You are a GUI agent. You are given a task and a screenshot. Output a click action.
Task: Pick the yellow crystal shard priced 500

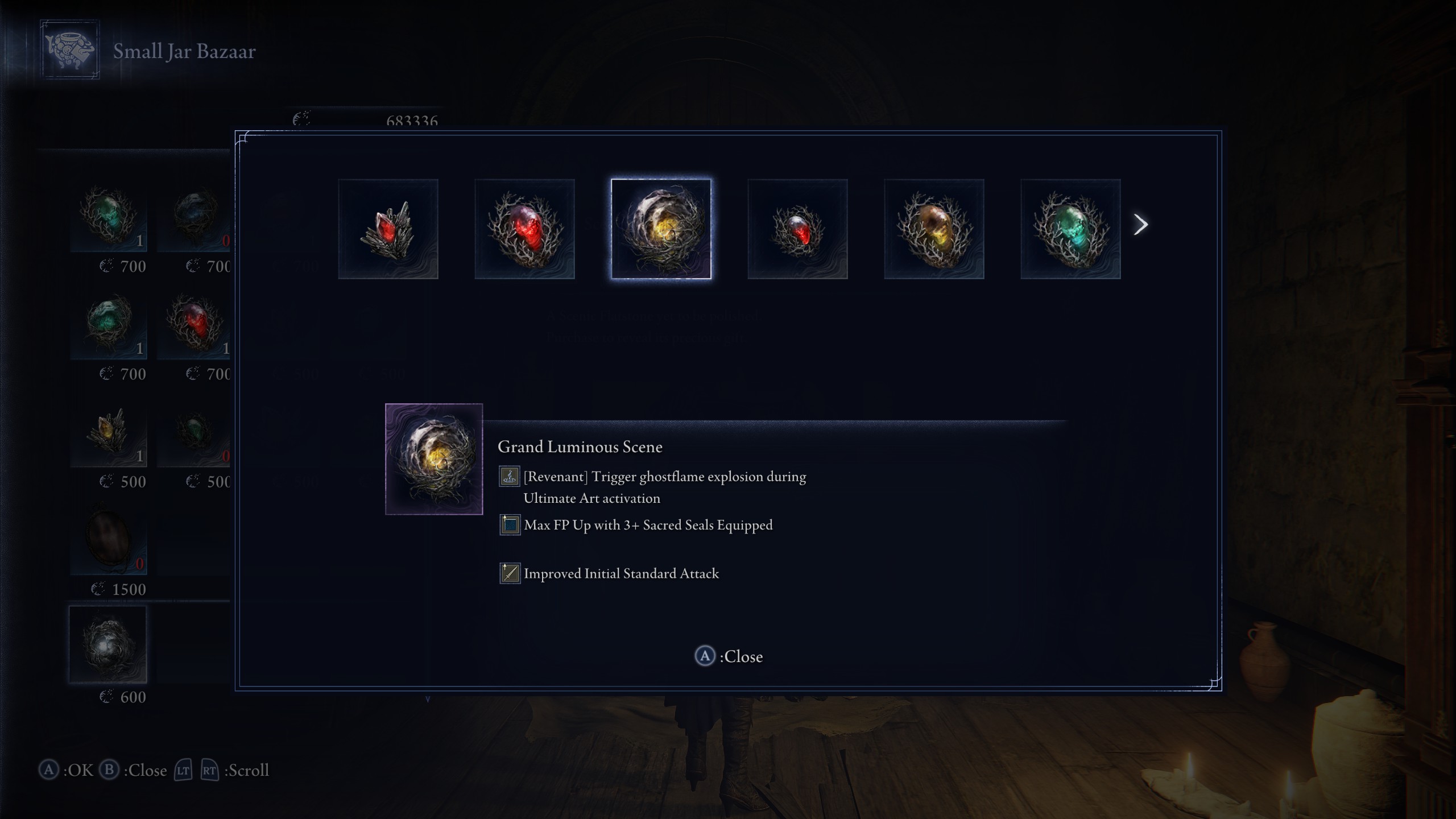(x=108, y=429)
